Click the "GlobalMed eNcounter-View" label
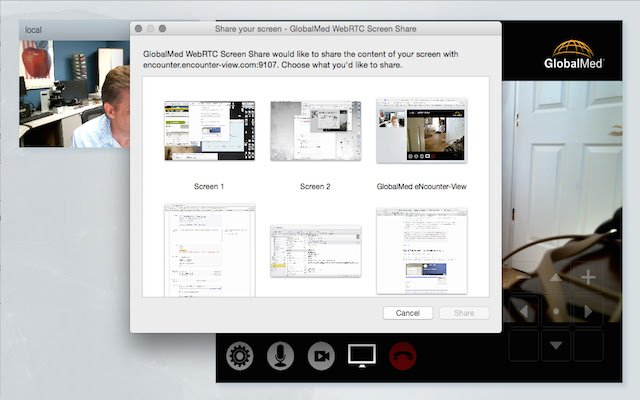 [422, 187]
